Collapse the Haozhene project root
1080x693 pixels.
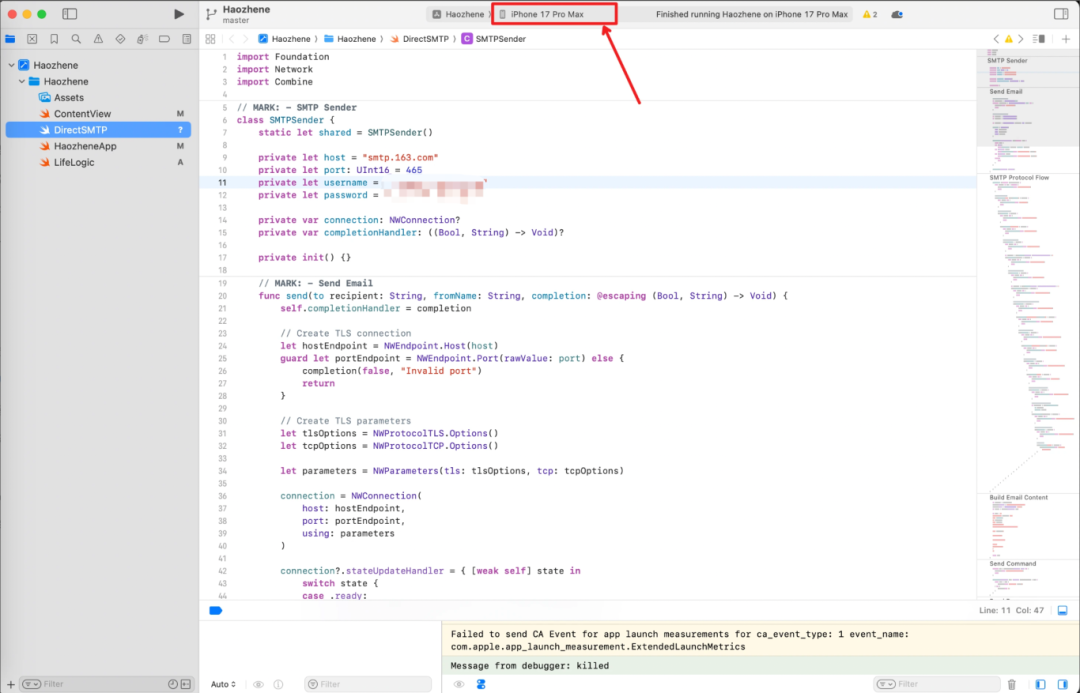tap(11, 65)
